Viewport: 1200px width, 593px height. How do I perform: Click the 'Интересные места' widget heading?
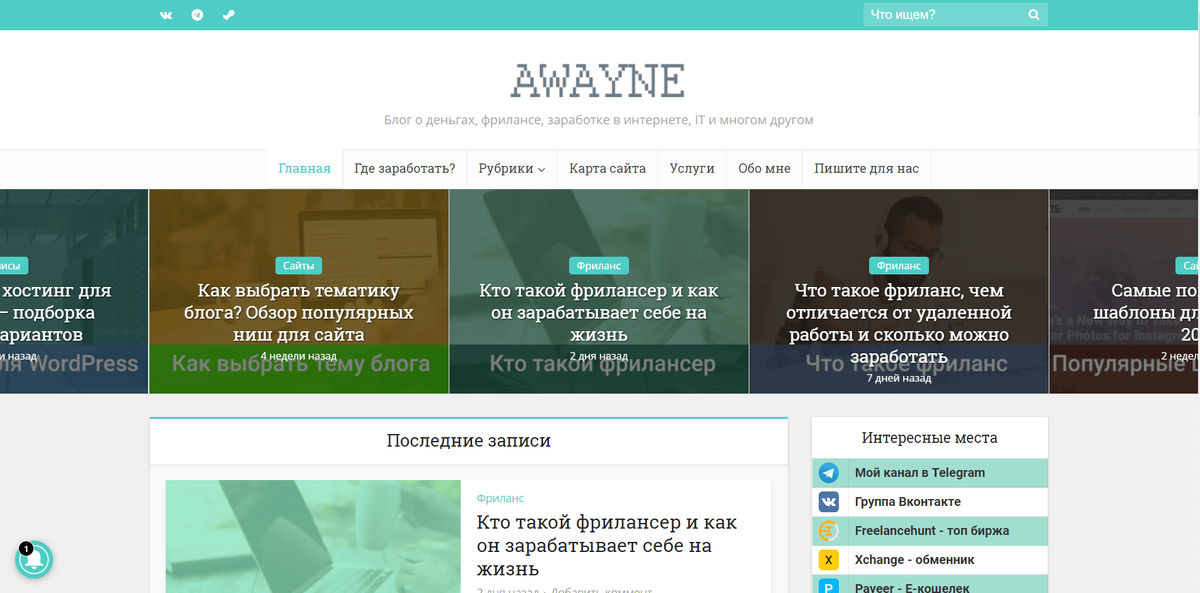coord(930,438)
